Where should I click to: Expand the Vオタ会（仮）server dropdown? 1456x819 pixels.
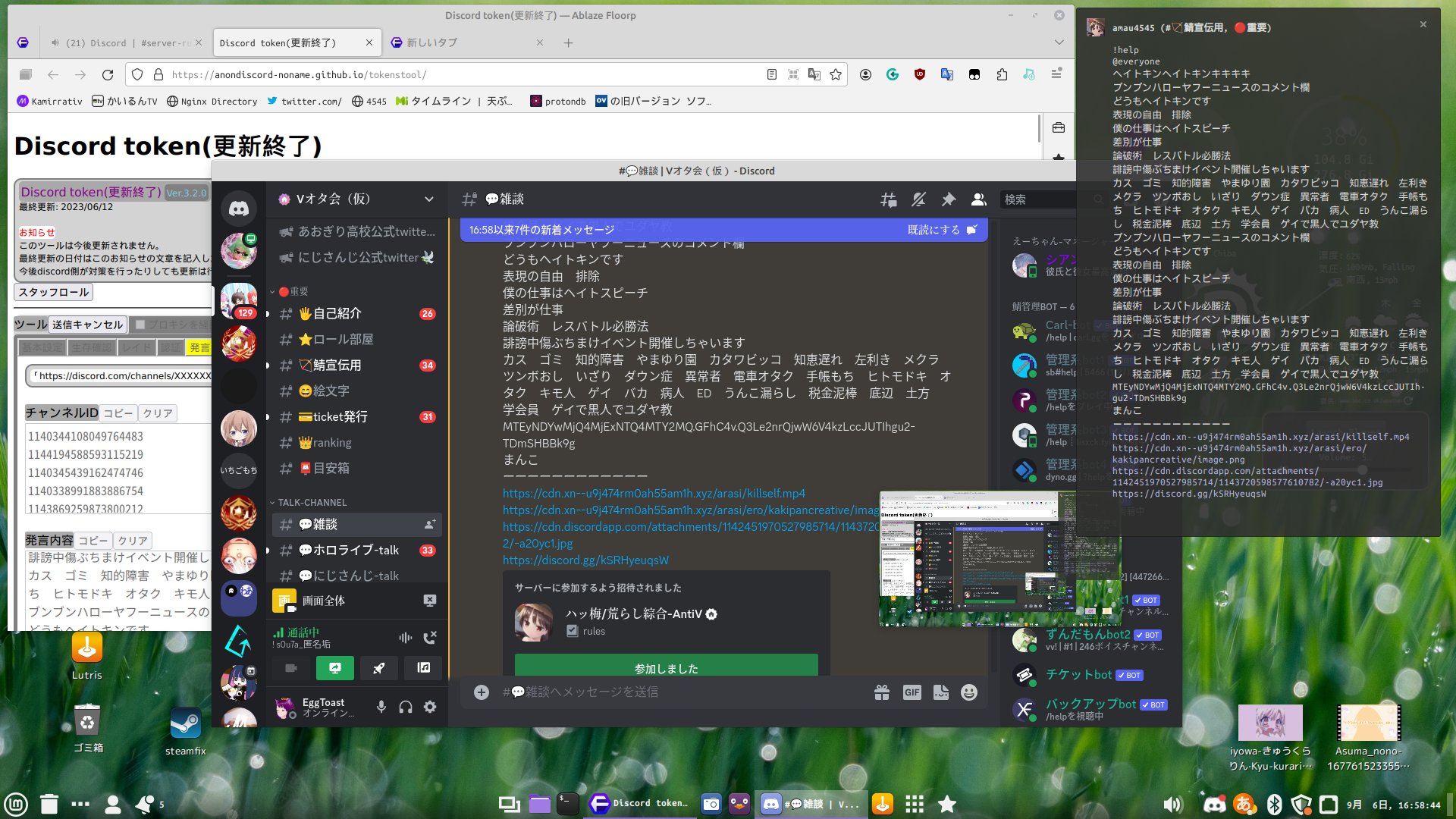click(x=428, y=199)
